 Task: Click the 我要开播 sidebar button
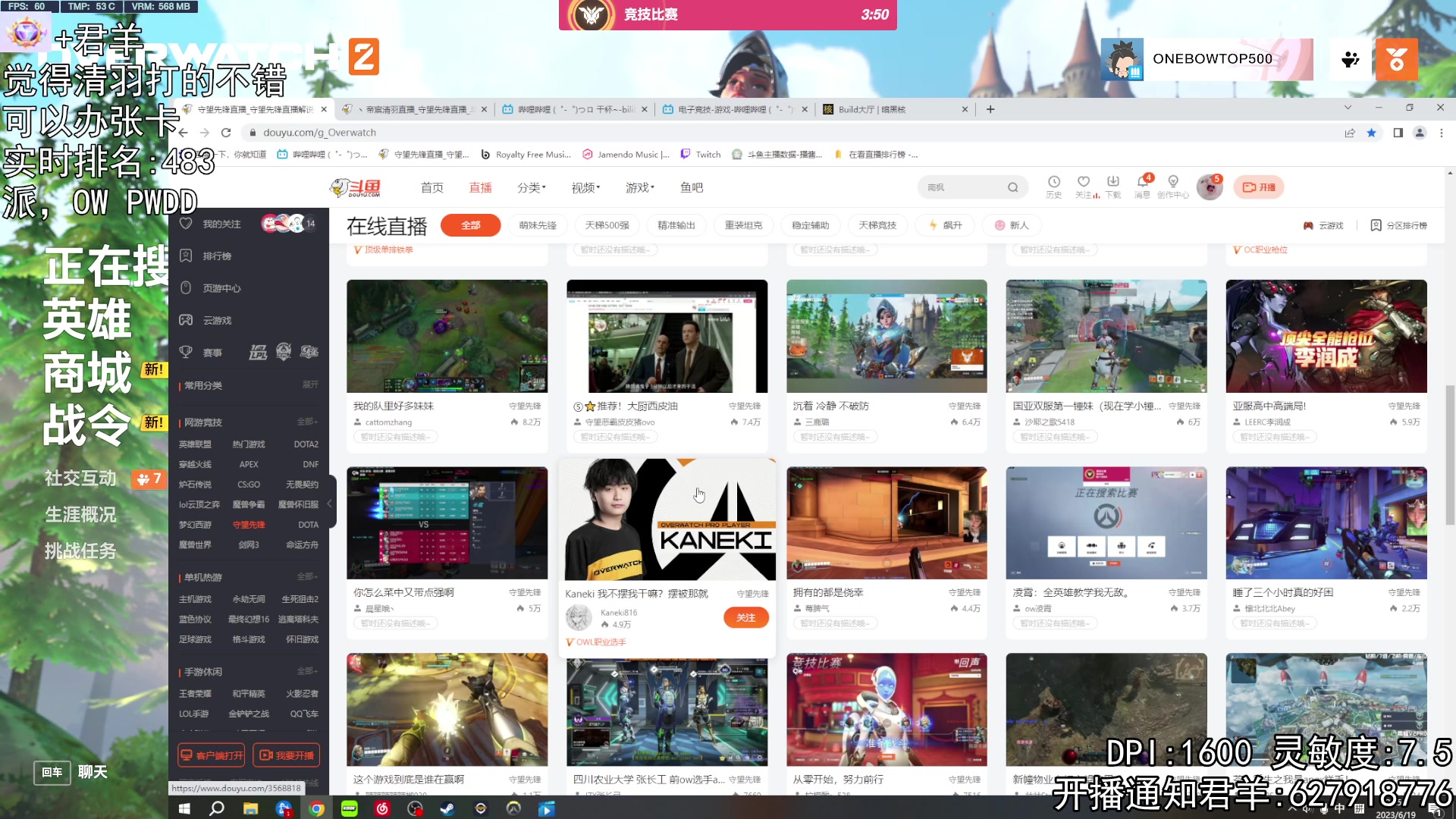[286, 755]
